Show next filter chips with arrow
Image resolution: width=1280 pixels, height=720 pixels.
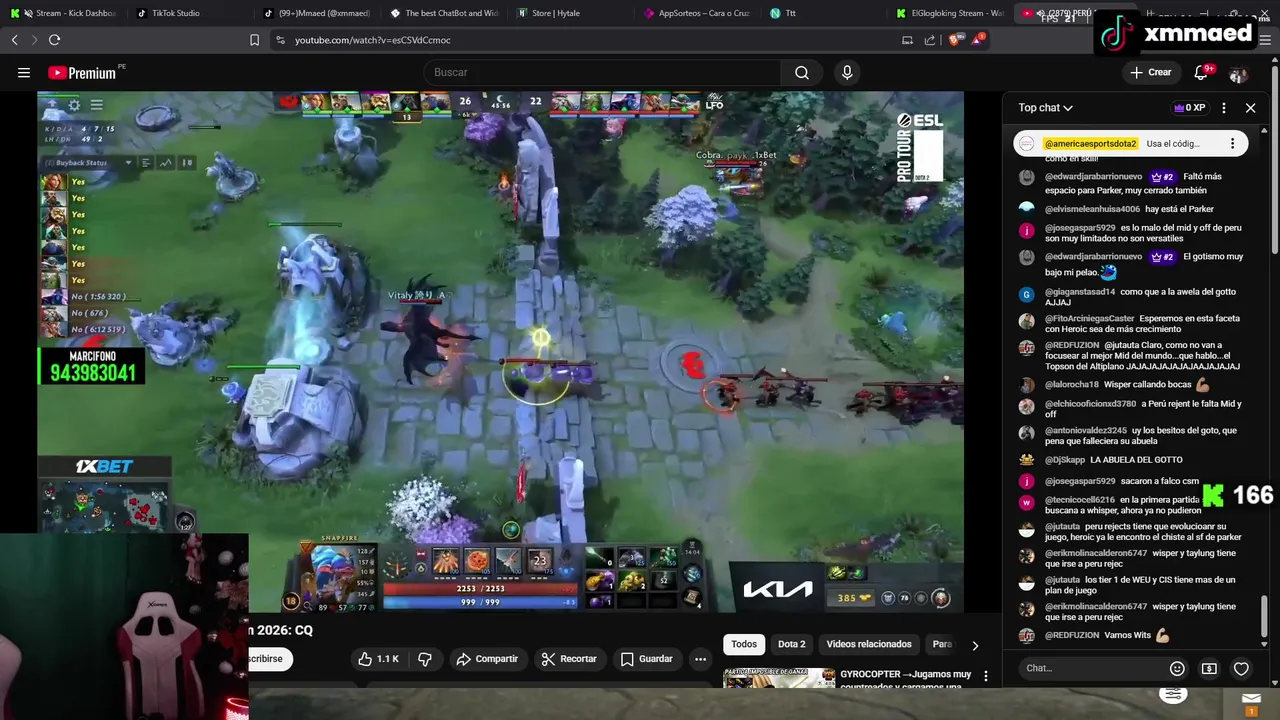pos(975,645)
